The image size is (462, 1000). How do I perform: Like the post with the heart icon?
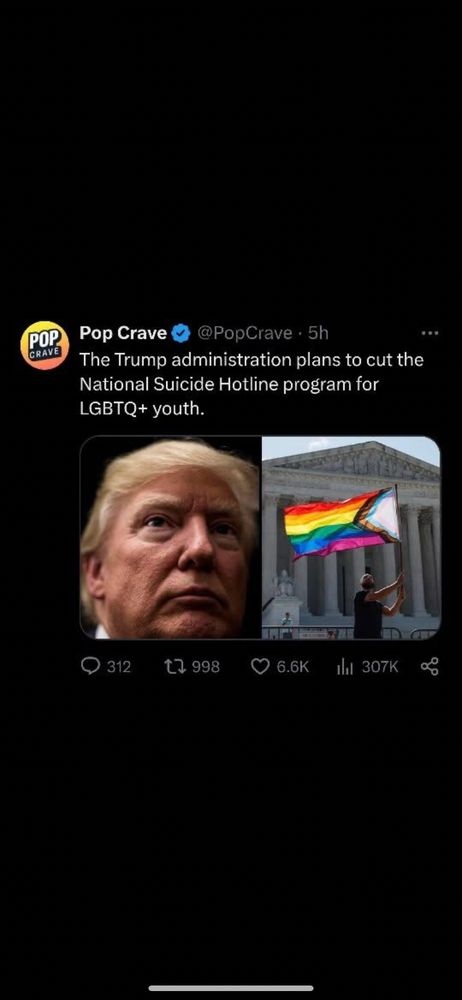pos(260,666)
